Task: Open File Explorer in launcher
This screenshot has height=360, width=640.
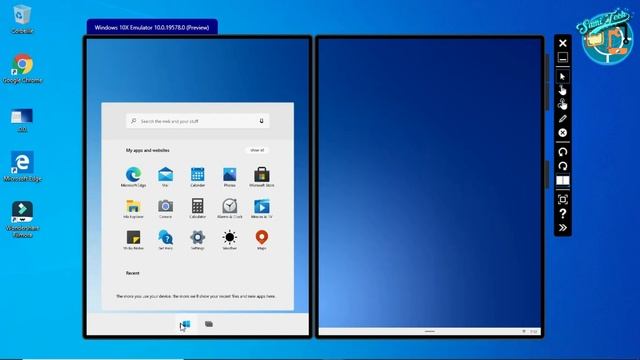Action: (133, 209)
